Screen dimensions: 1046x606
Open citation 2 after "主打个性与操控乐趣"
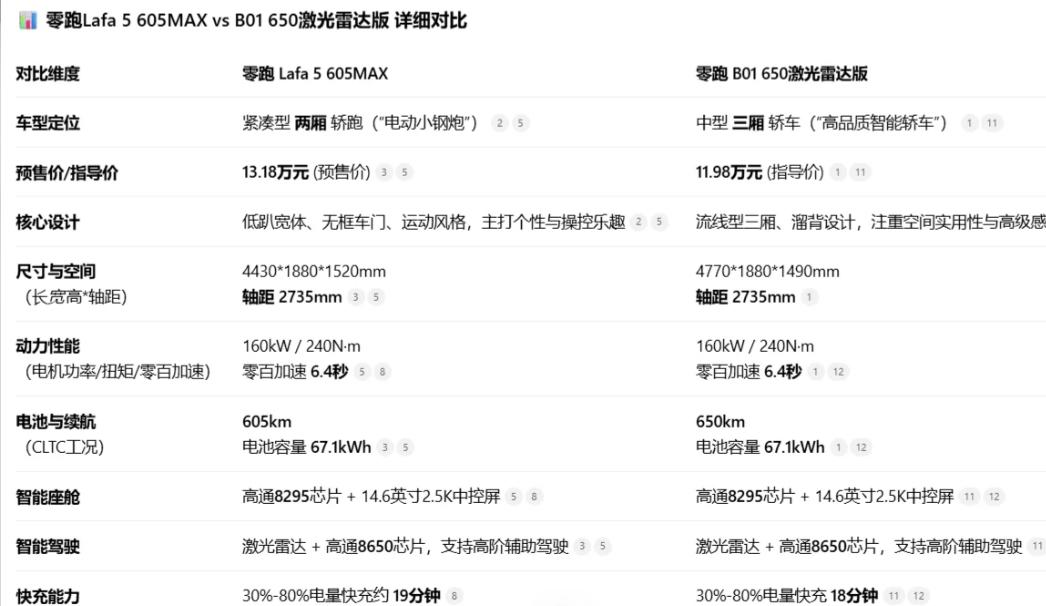pos(638,222)
